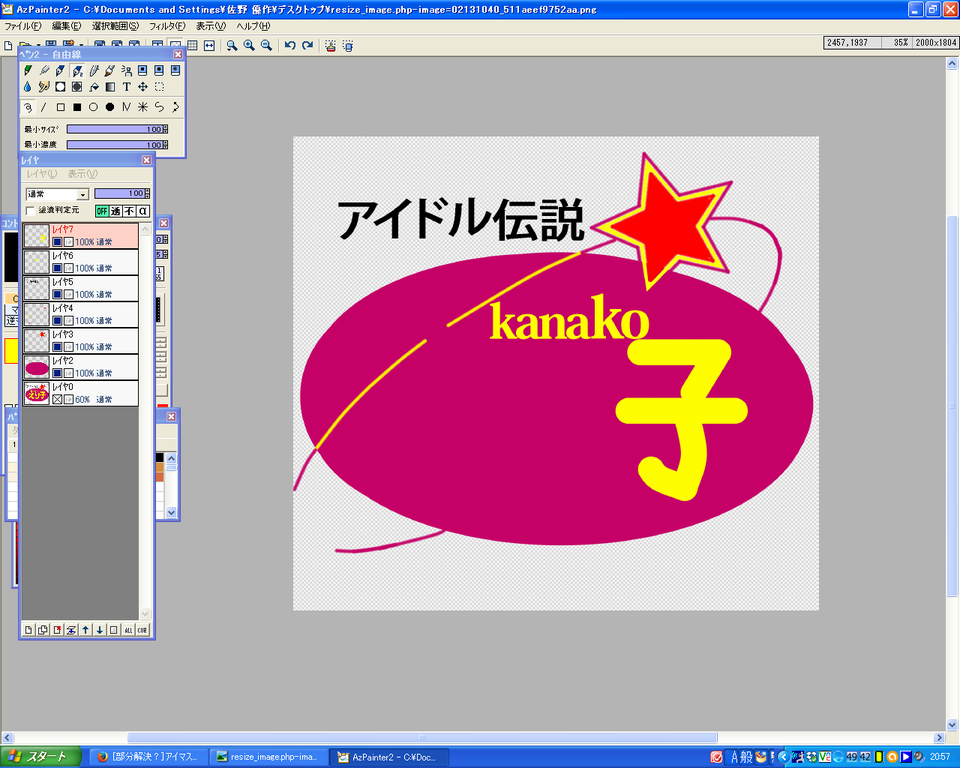This screenshot has height=768, width=960.
Task: Open the フィルタ(F) menu
Action: (167, 26)
